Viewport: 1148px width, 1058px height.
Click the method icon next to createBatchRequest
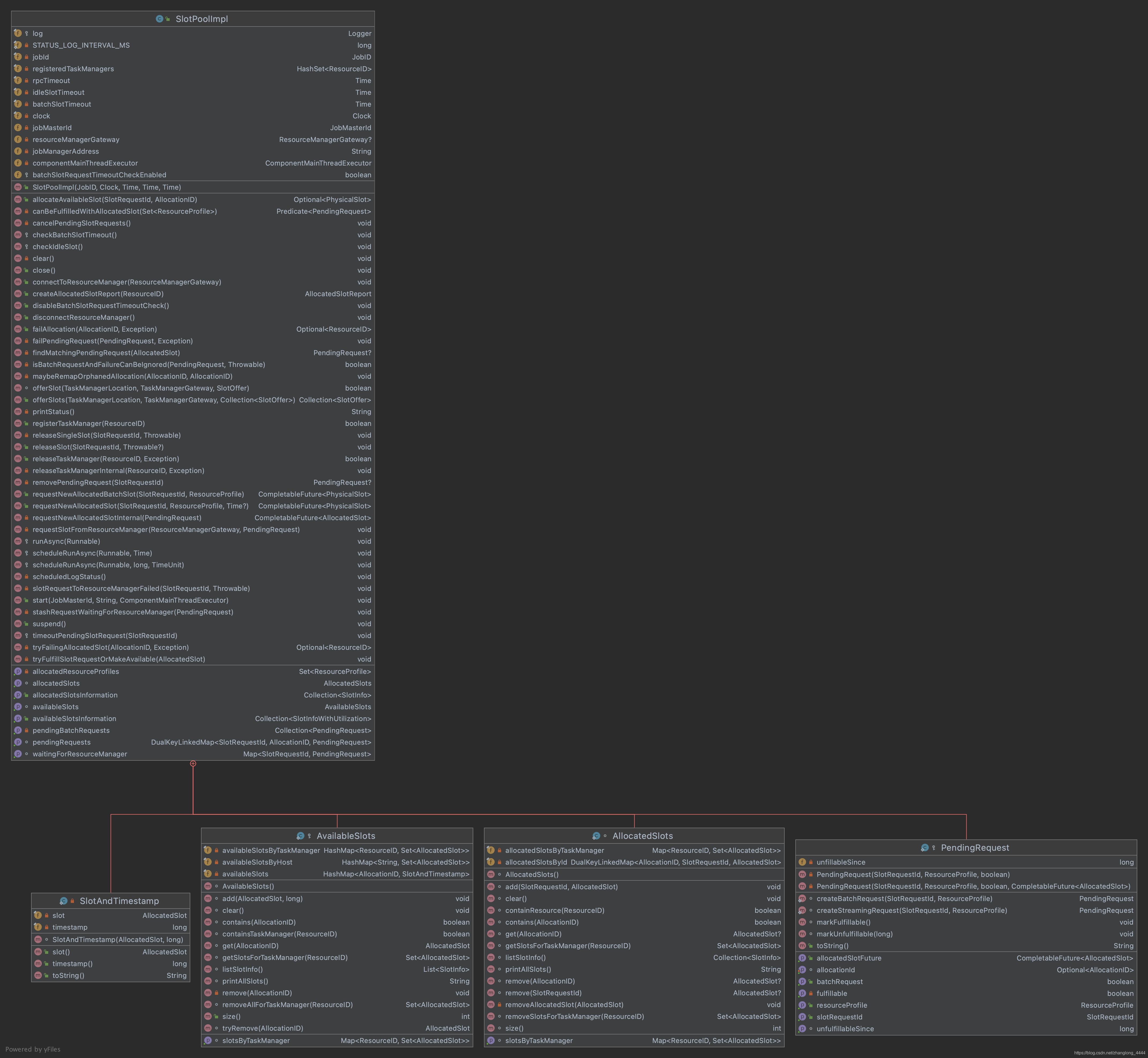(x=802, y=899)
